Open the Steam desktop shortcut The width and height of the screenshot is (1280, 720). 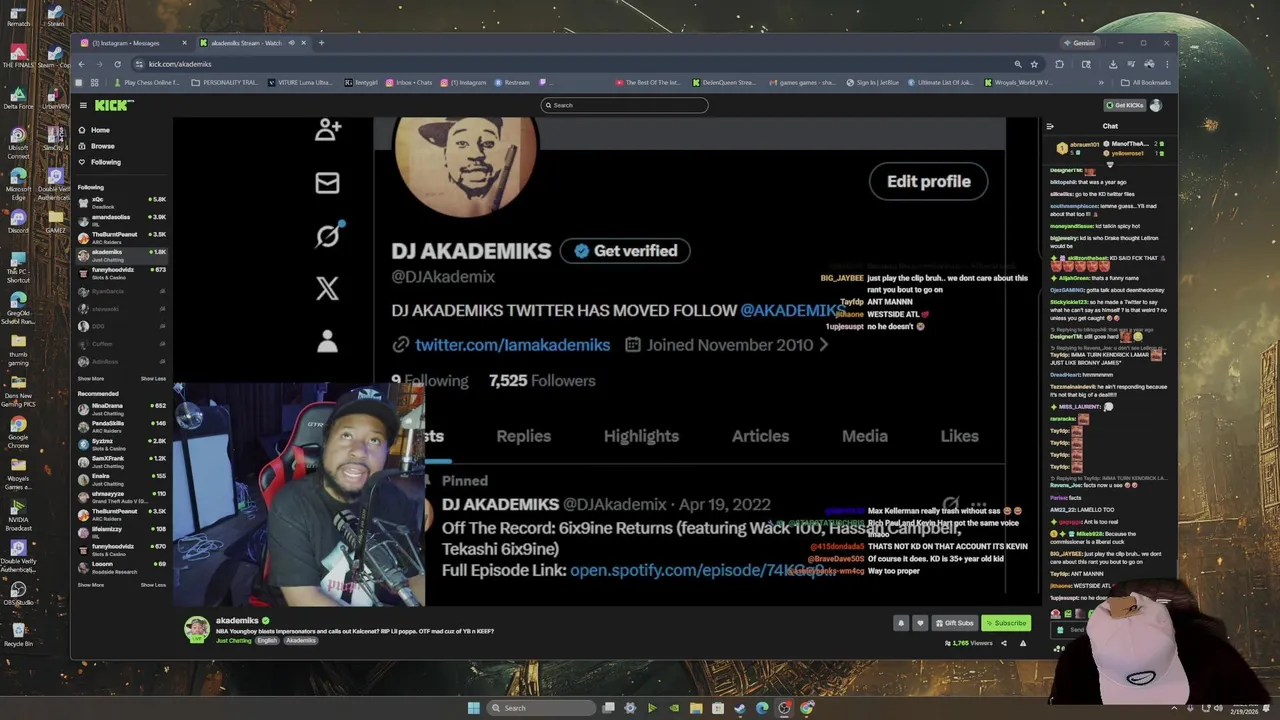[x=56, y=16]
